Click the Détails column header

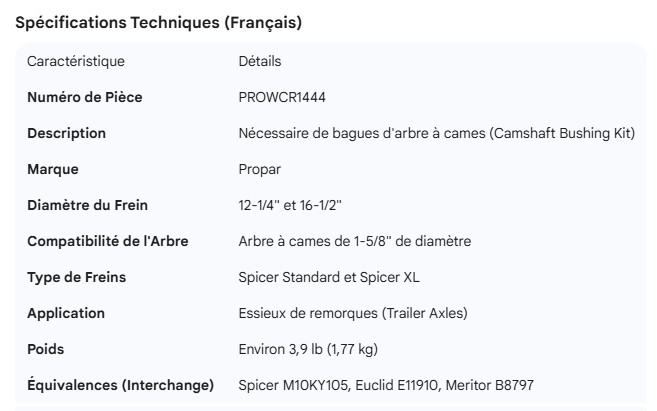coord(260,62)
